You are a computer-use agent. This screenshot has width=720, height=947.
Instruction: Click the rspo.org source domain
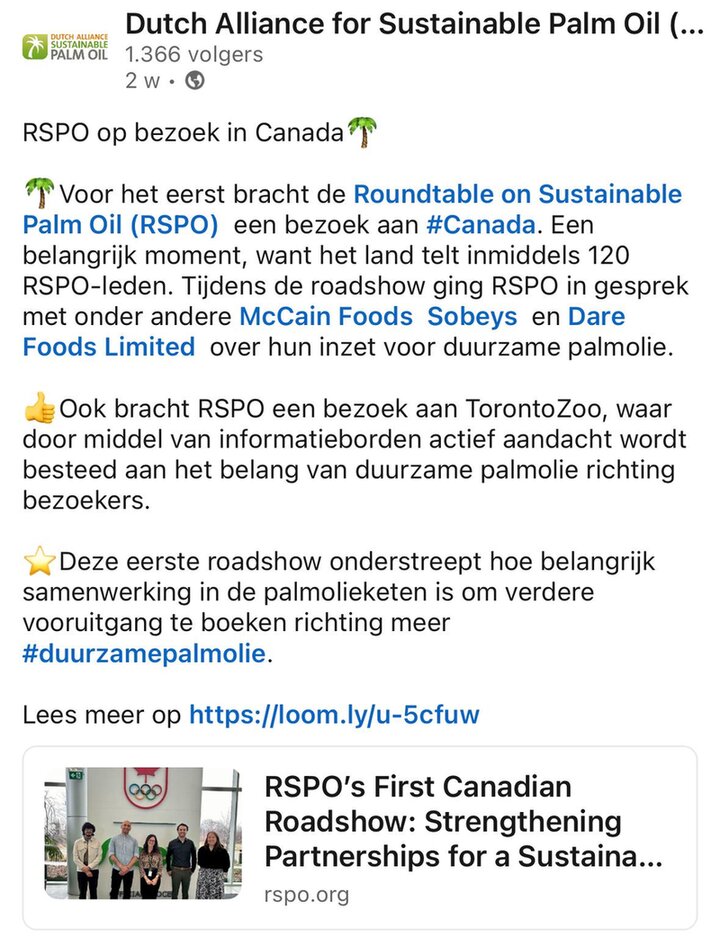pos(307,894)
